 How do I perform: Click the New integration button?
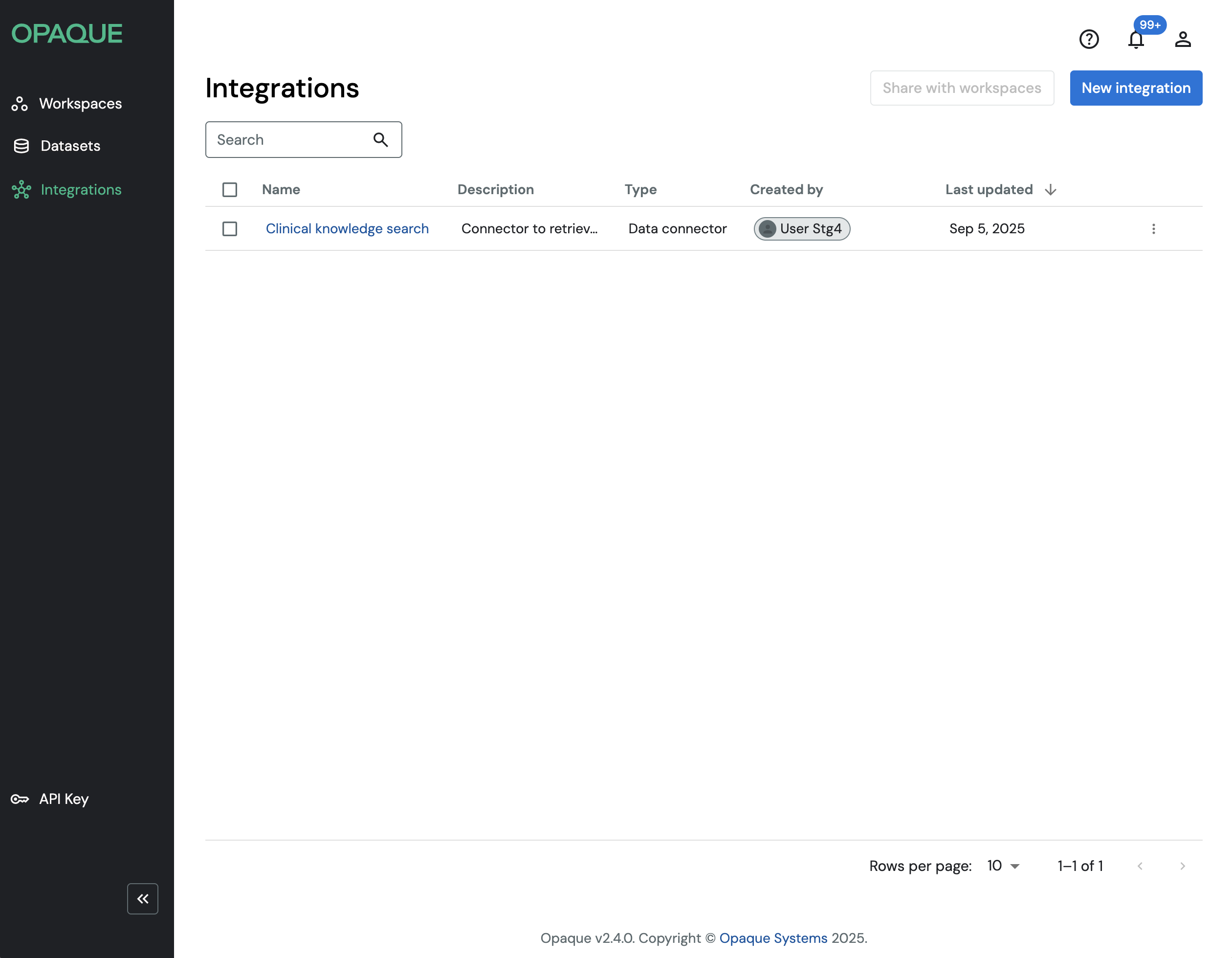coord(1136,88)
